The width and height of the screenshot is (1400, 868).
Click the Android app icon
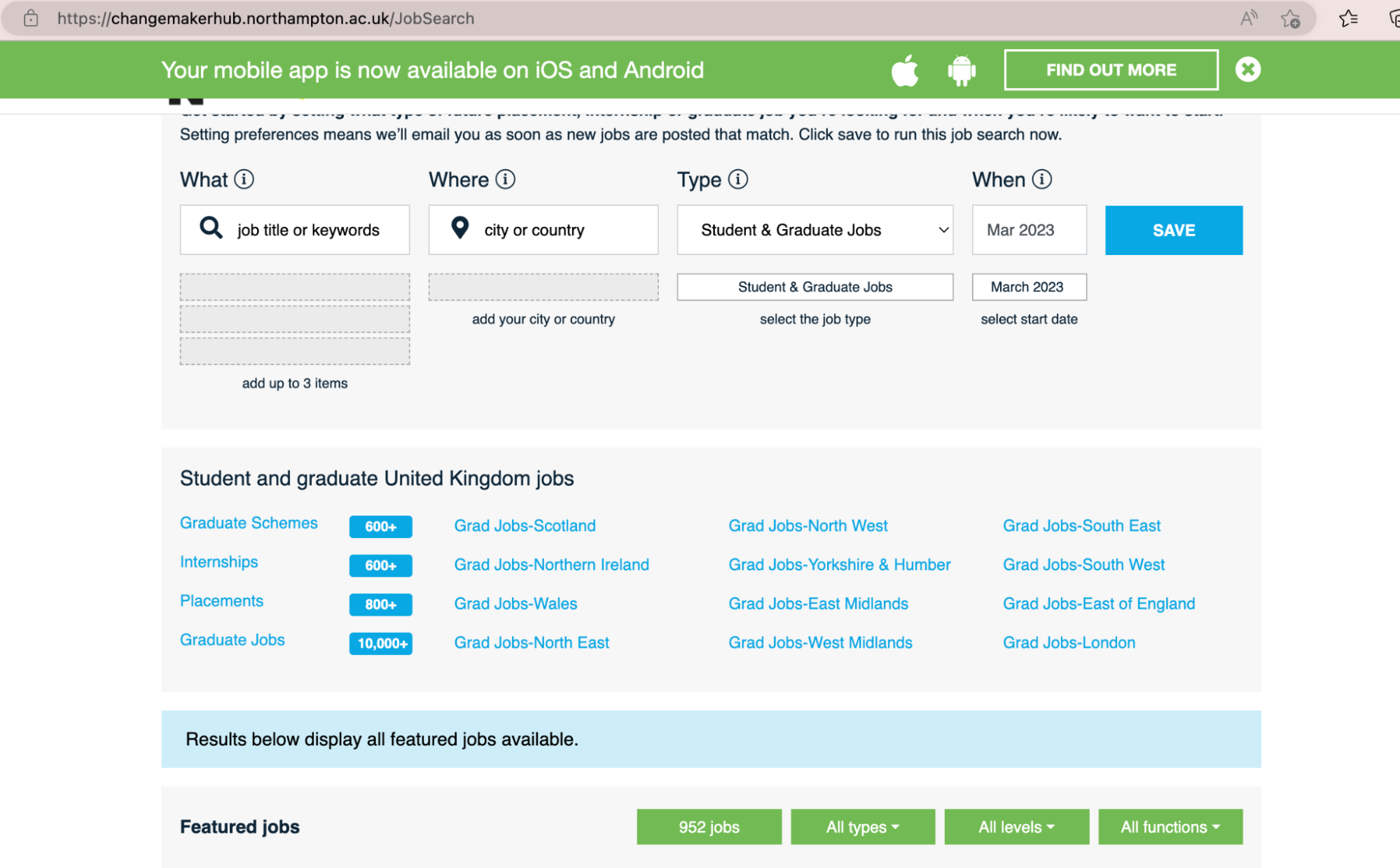[x=962, y=70]
